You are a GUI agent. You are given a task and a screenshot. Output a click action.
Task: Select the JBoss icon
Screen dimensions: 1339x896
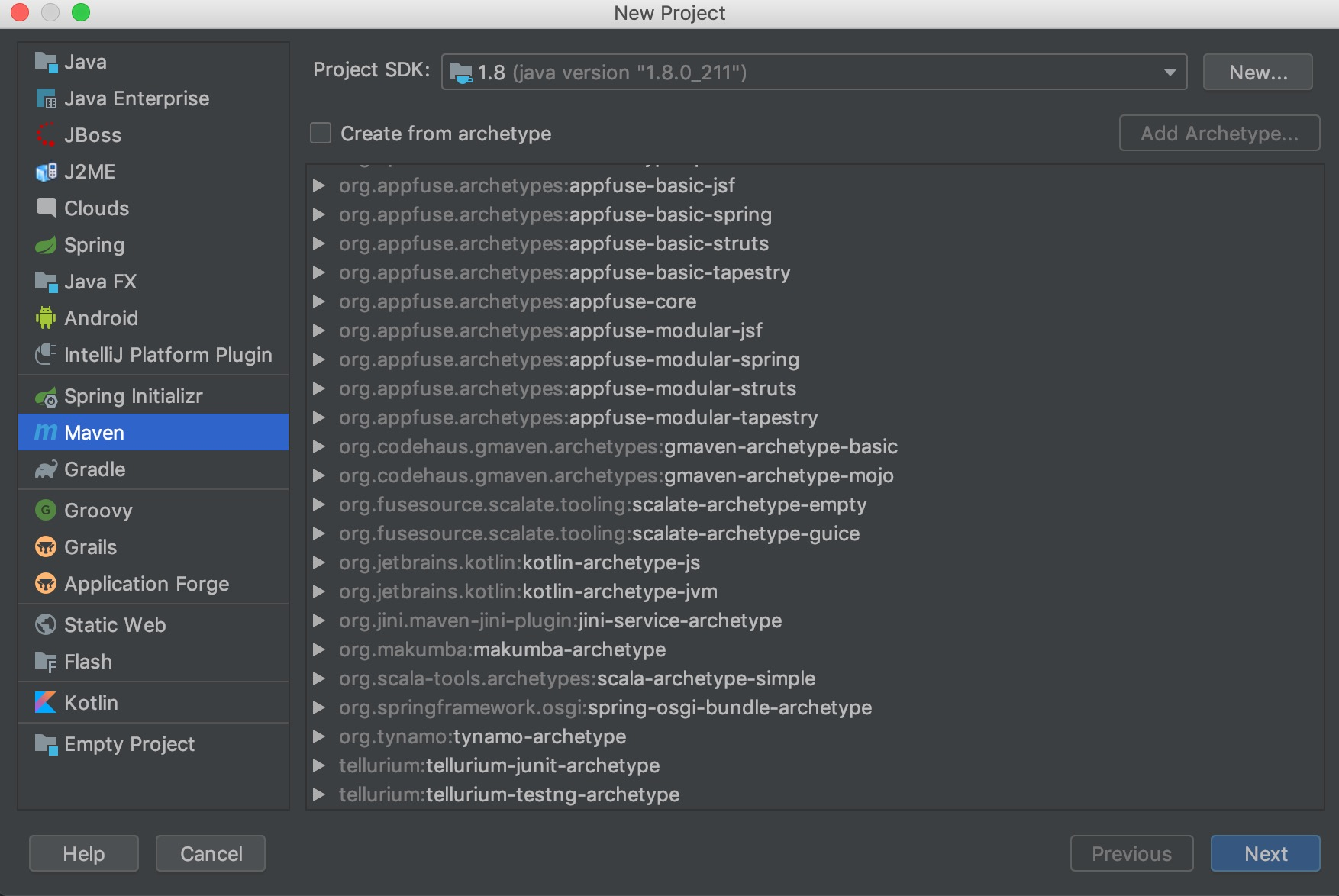46,135
